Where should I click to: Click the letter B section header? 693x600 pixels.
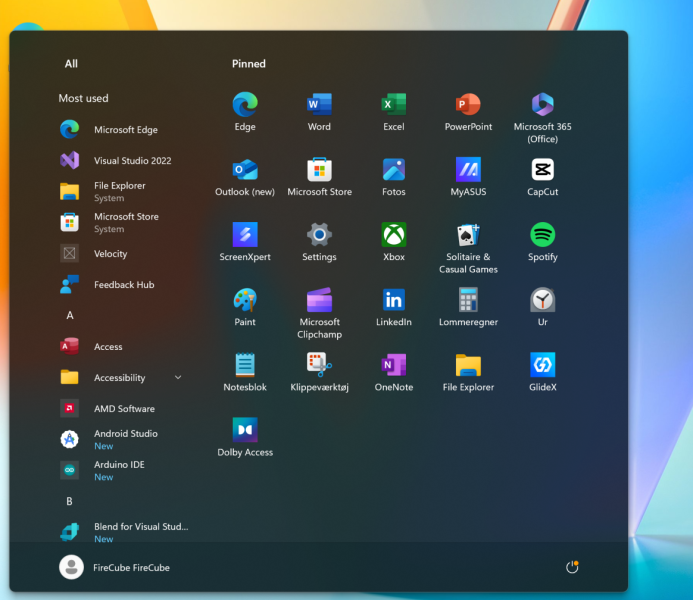69,501
